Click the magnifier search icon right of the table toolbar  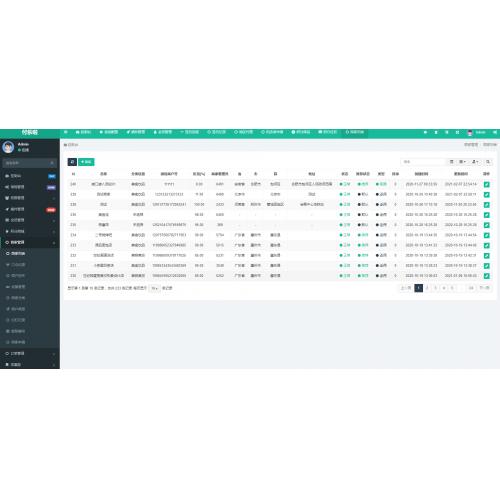[488, 162]
